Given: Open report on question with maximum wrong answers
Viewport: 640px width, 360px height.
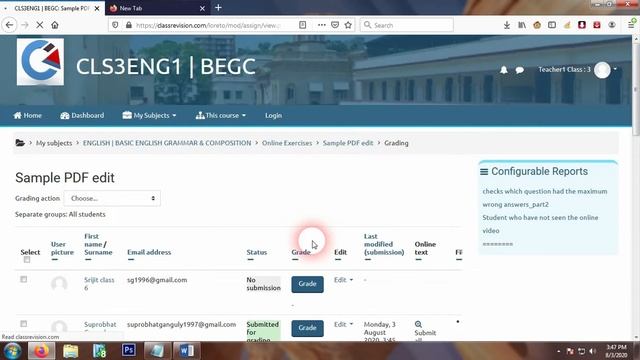Looking at the screenshot, I should click(544, 198).
